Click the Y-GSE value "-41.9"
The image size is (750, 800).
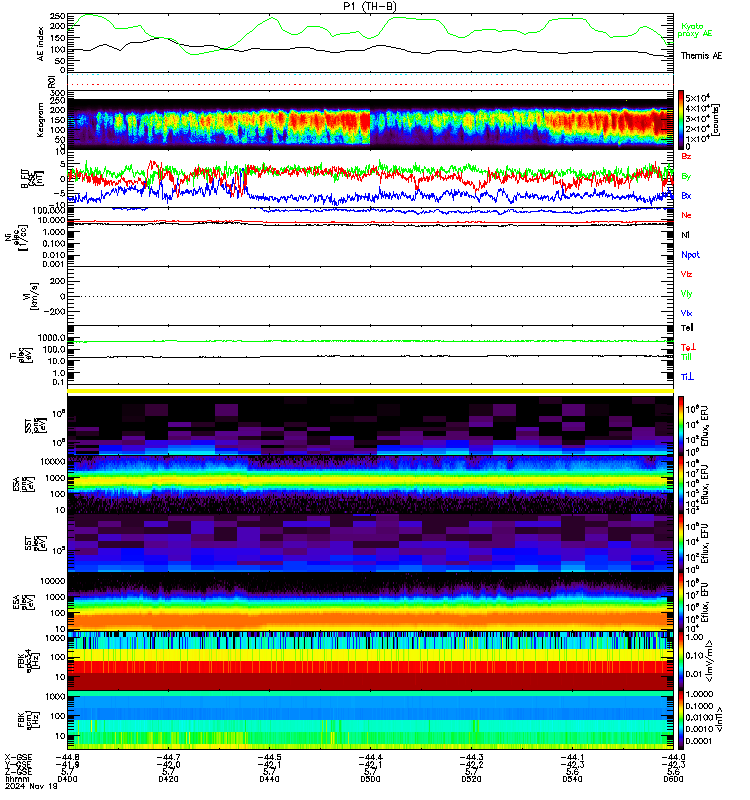pyautogui.click(x=67, y=765)
